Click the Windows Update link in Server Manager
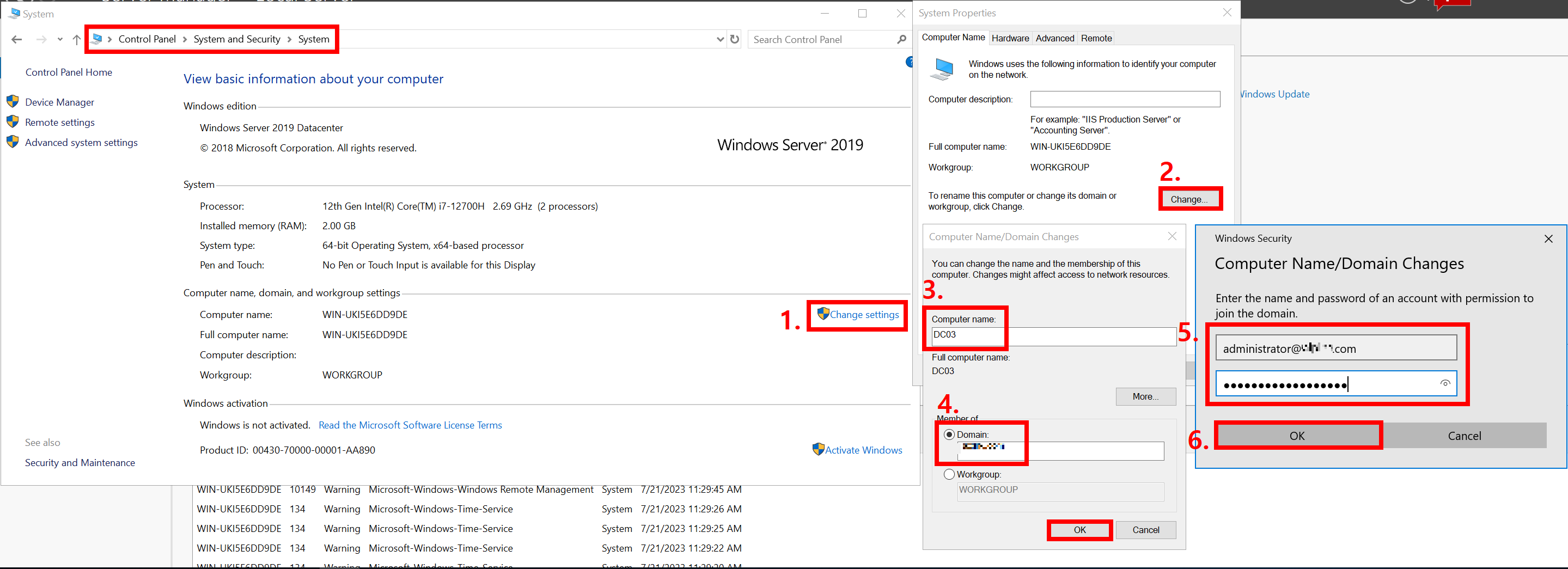 [1274, 94]
